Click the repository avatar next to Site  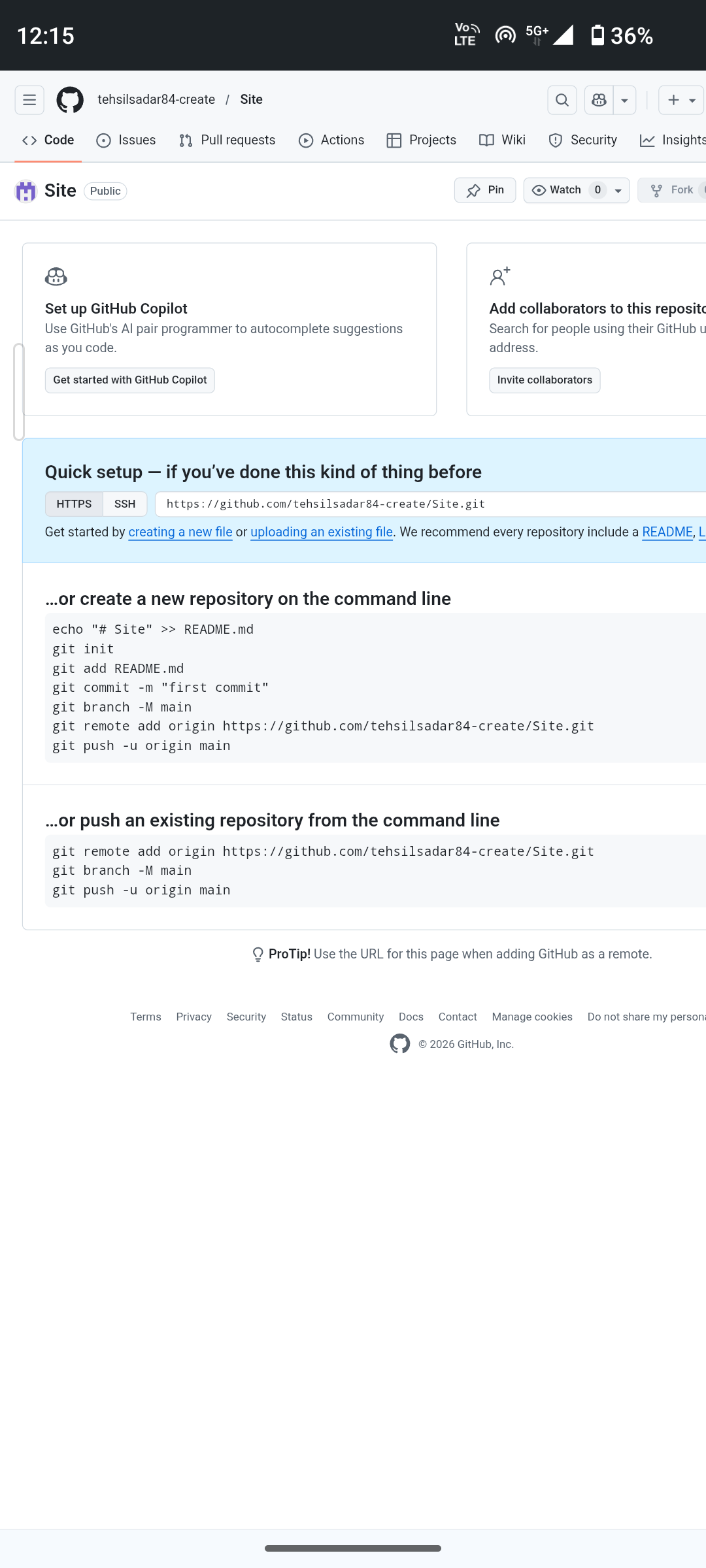tap(25, 191)
